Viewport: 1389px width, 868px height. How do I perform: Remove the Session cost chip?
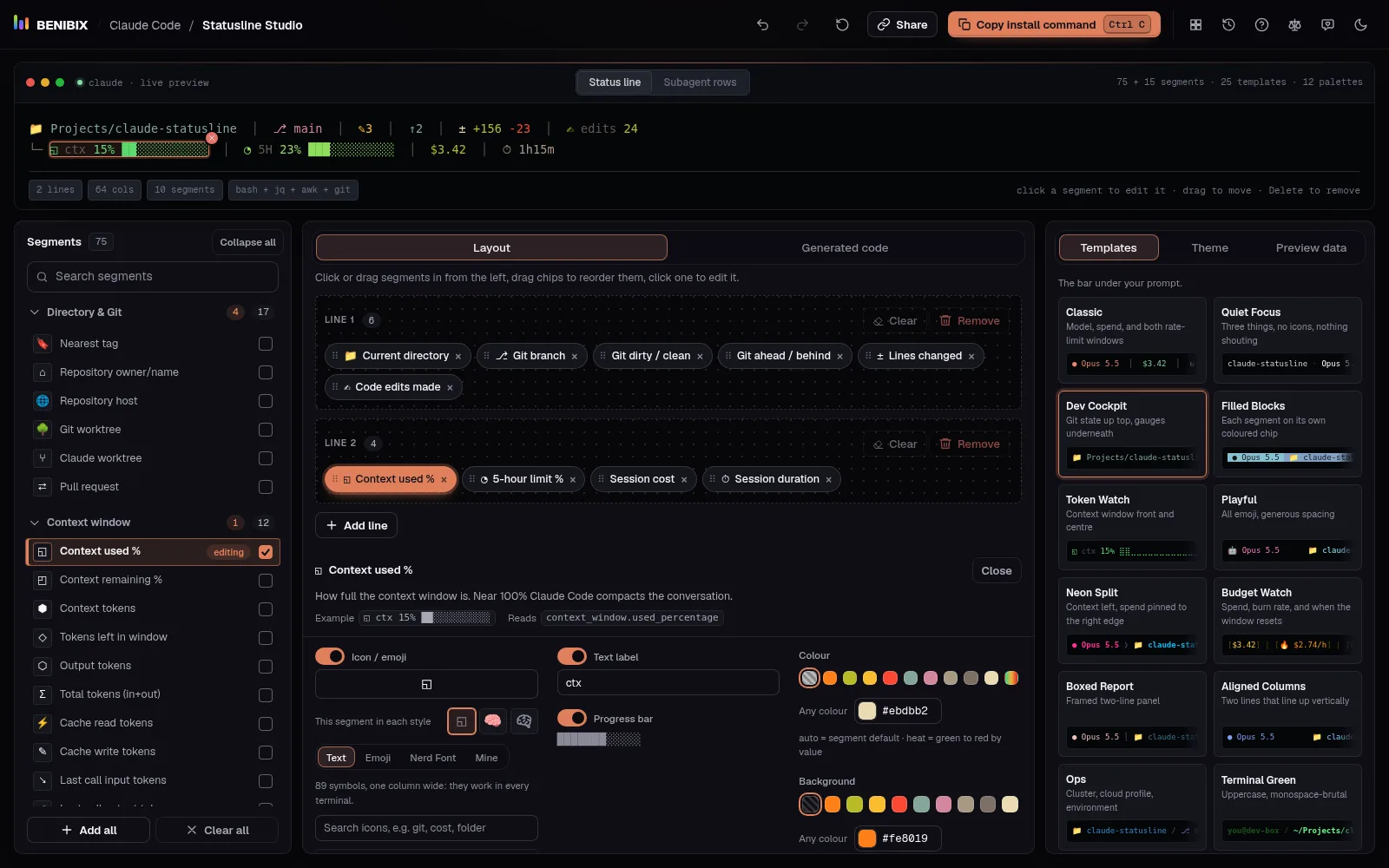[x=684, y=480]
